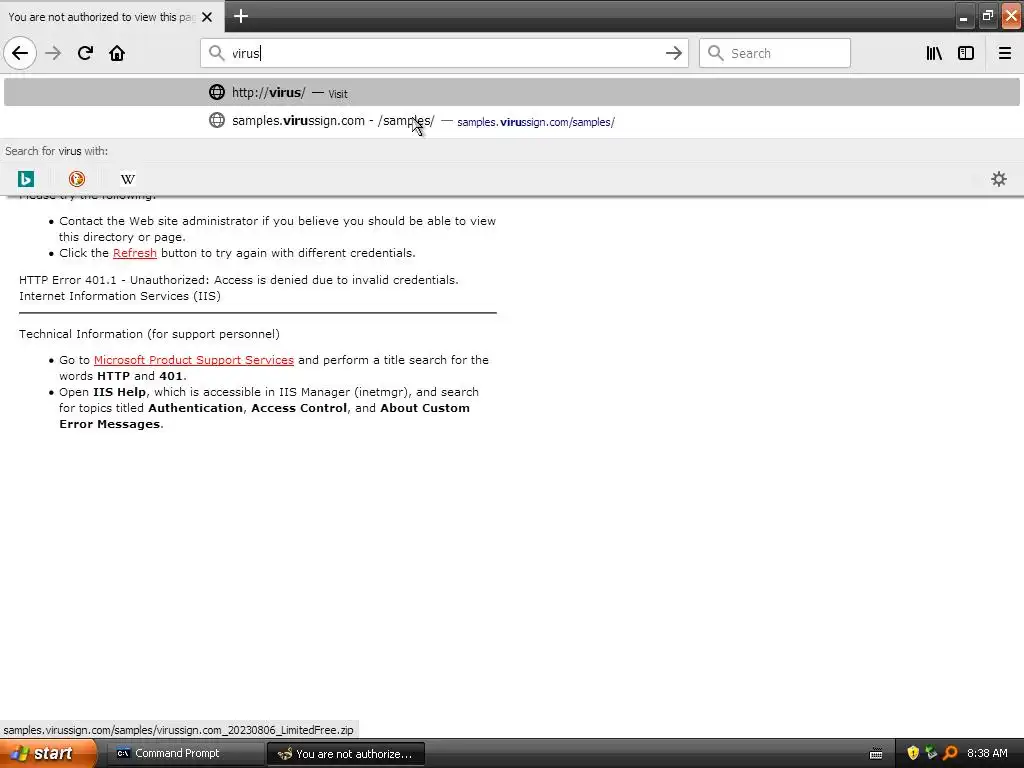Search for virus with DuckDuckGo
Image resolution: width=1024 pixels, height=768 pixels.
coord(76,178)
